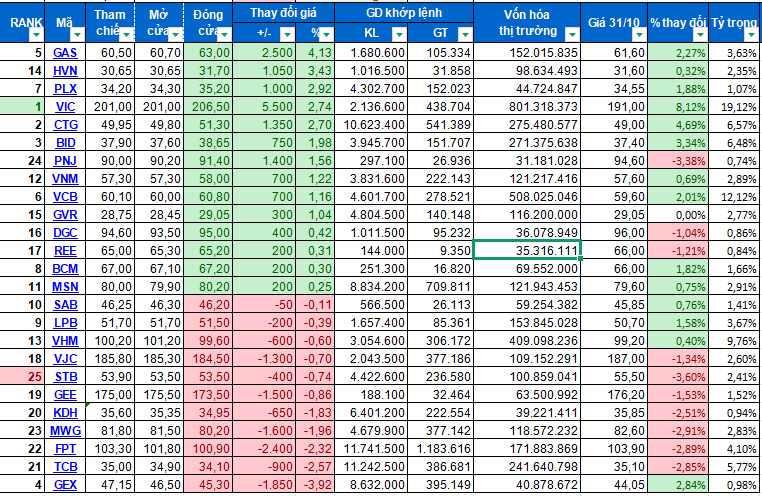Open the GAS ticker link
Screen dimensions: 762x496
[x=65, y=52]
